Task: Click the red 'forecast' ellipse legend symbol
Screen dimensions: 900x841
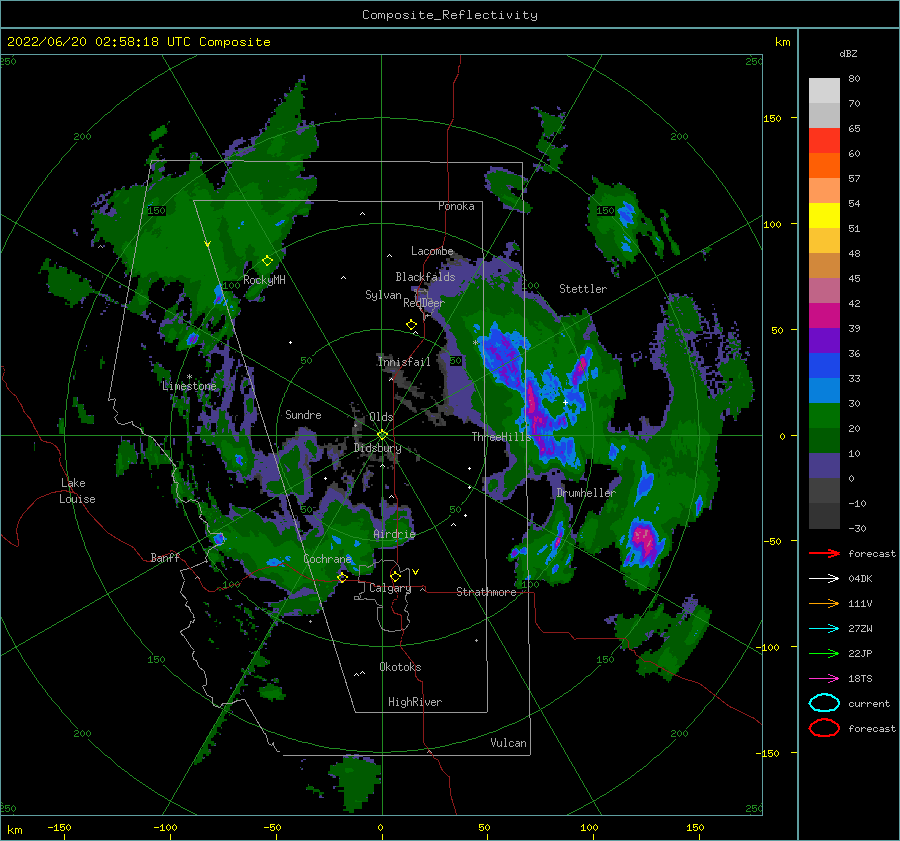Action: pos(824,728)
